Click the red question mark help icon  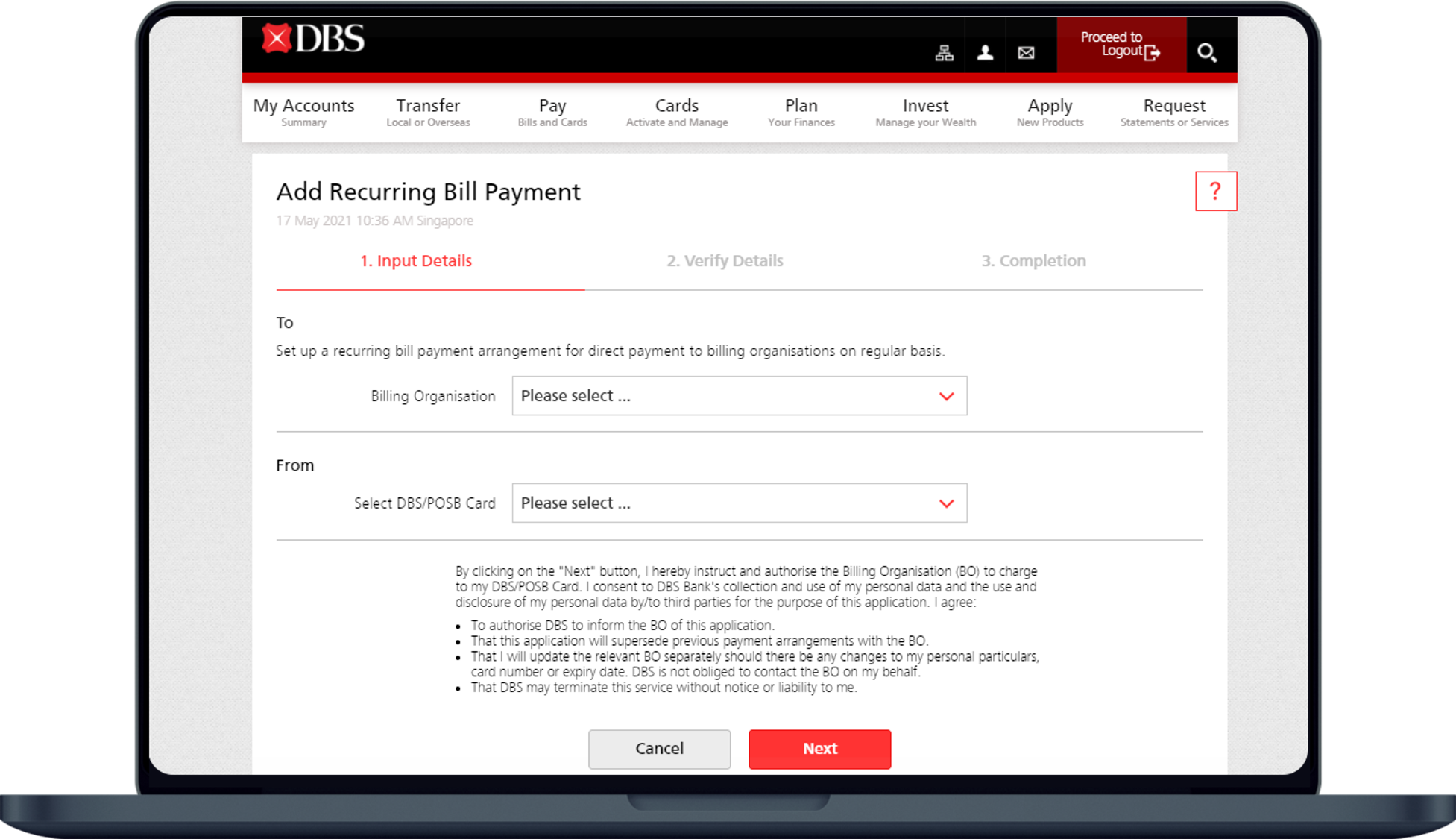coord(1215,192)
